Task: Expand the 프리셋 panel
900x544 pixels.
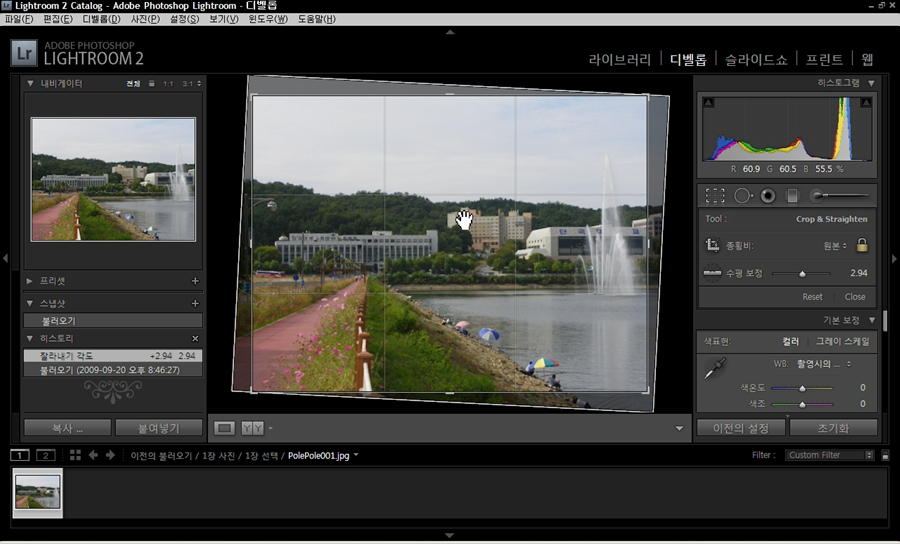Action: click(x=30, y=282)
